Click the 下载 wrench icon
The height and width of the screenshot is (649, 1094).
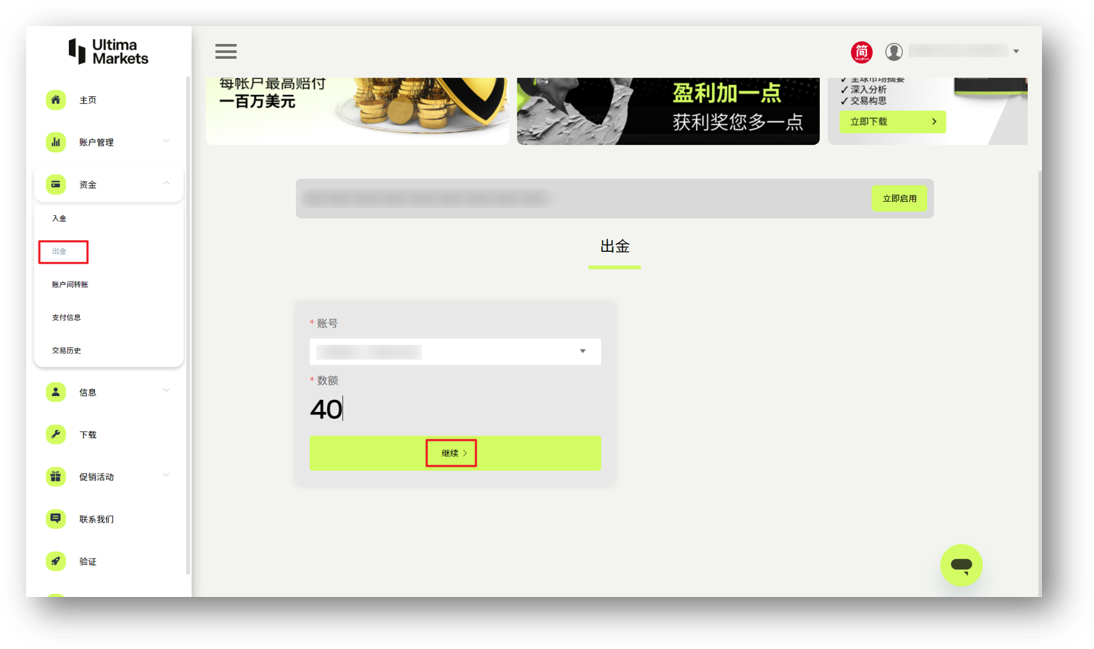pyautogui.click(x=56, y=434)
